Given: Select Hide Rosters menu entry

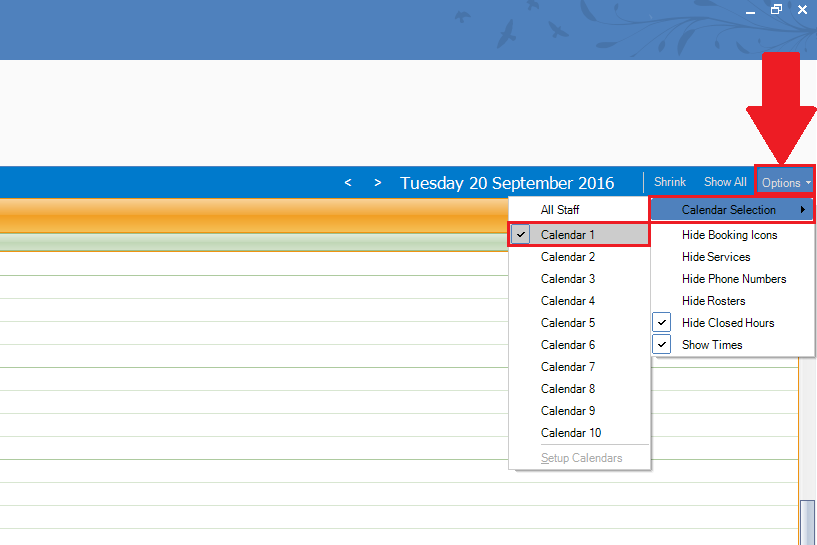Looking at the screenshot, I should [713, 301].
